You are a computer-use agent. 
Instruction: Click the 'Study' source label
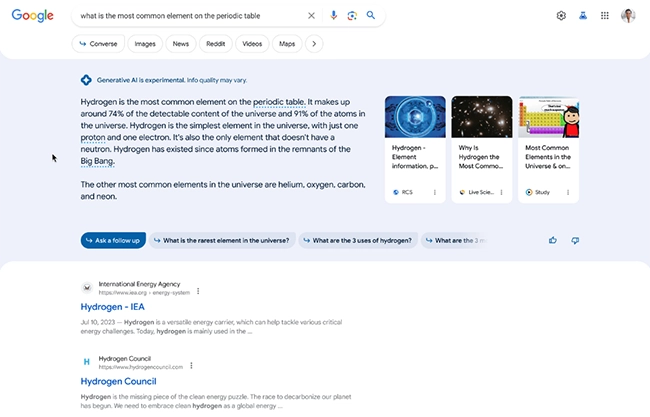[x=542, y=192]
